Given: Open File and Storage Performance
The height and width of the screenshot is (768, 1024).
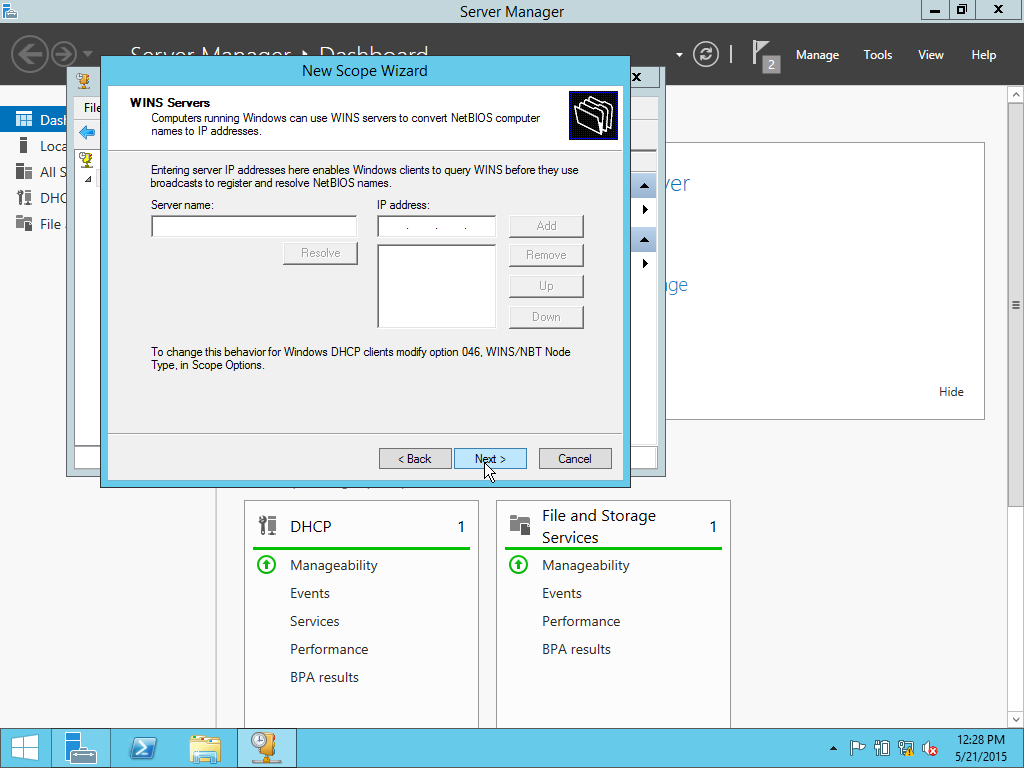Looking at the screenshot, I should point(581,621).
